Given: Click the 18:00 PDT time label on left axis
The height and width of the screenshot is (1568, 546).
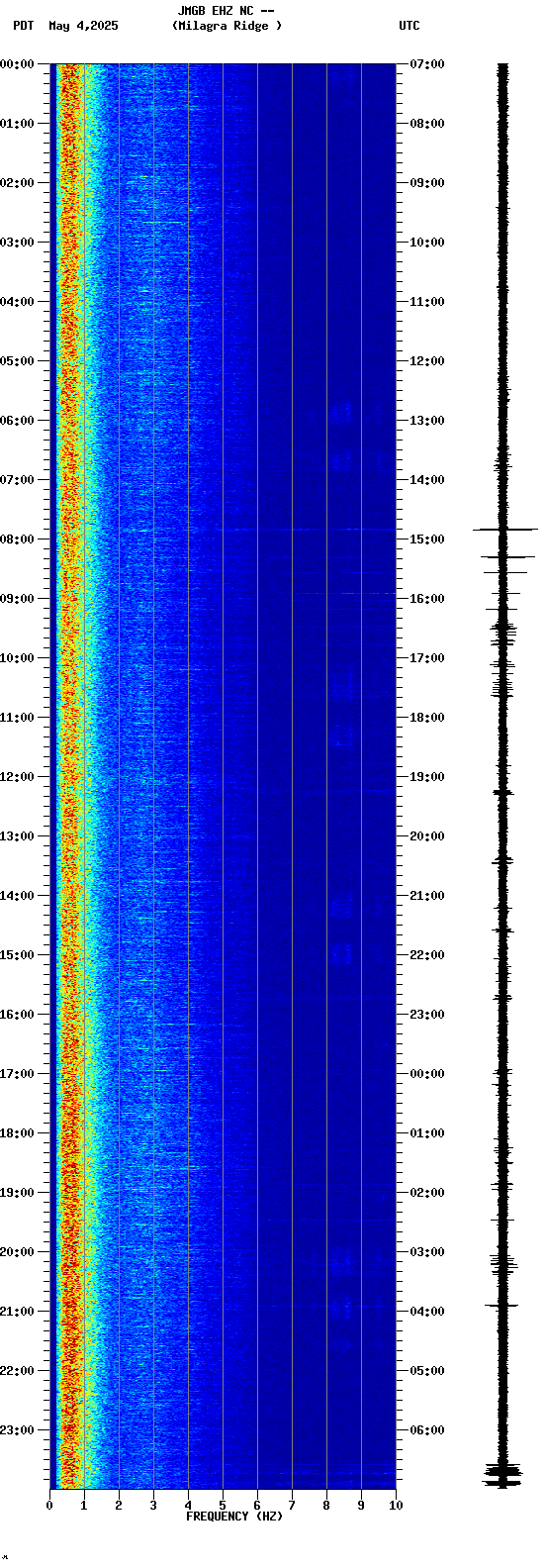Looking at the screenshot, I should point(17,1133).
